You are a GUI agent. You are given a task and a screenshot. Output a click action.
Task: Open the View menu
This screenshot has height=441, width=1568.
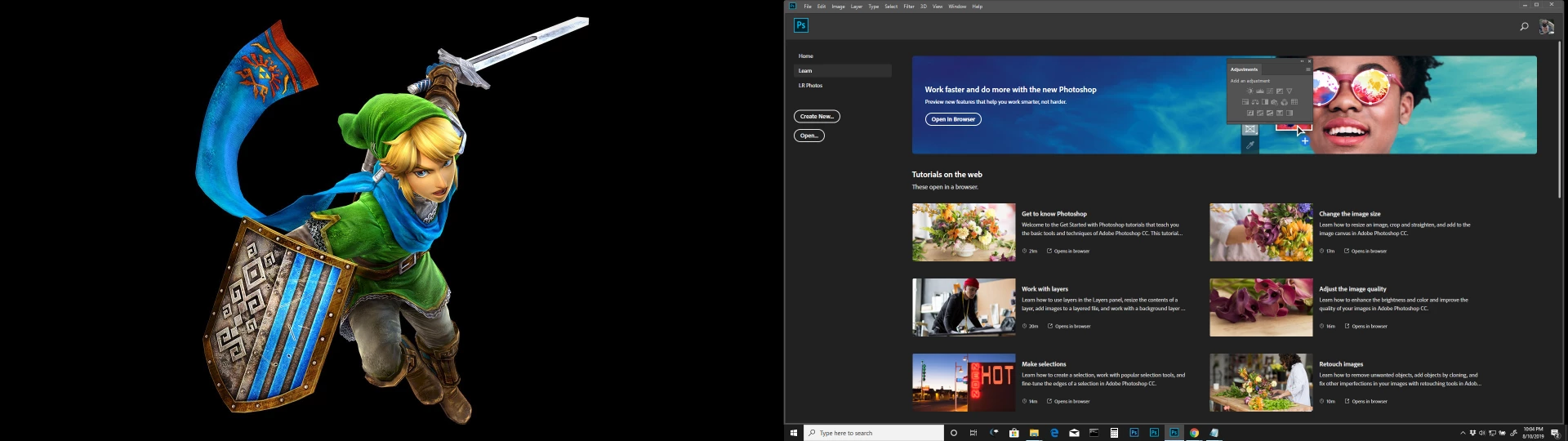point(938,7)
